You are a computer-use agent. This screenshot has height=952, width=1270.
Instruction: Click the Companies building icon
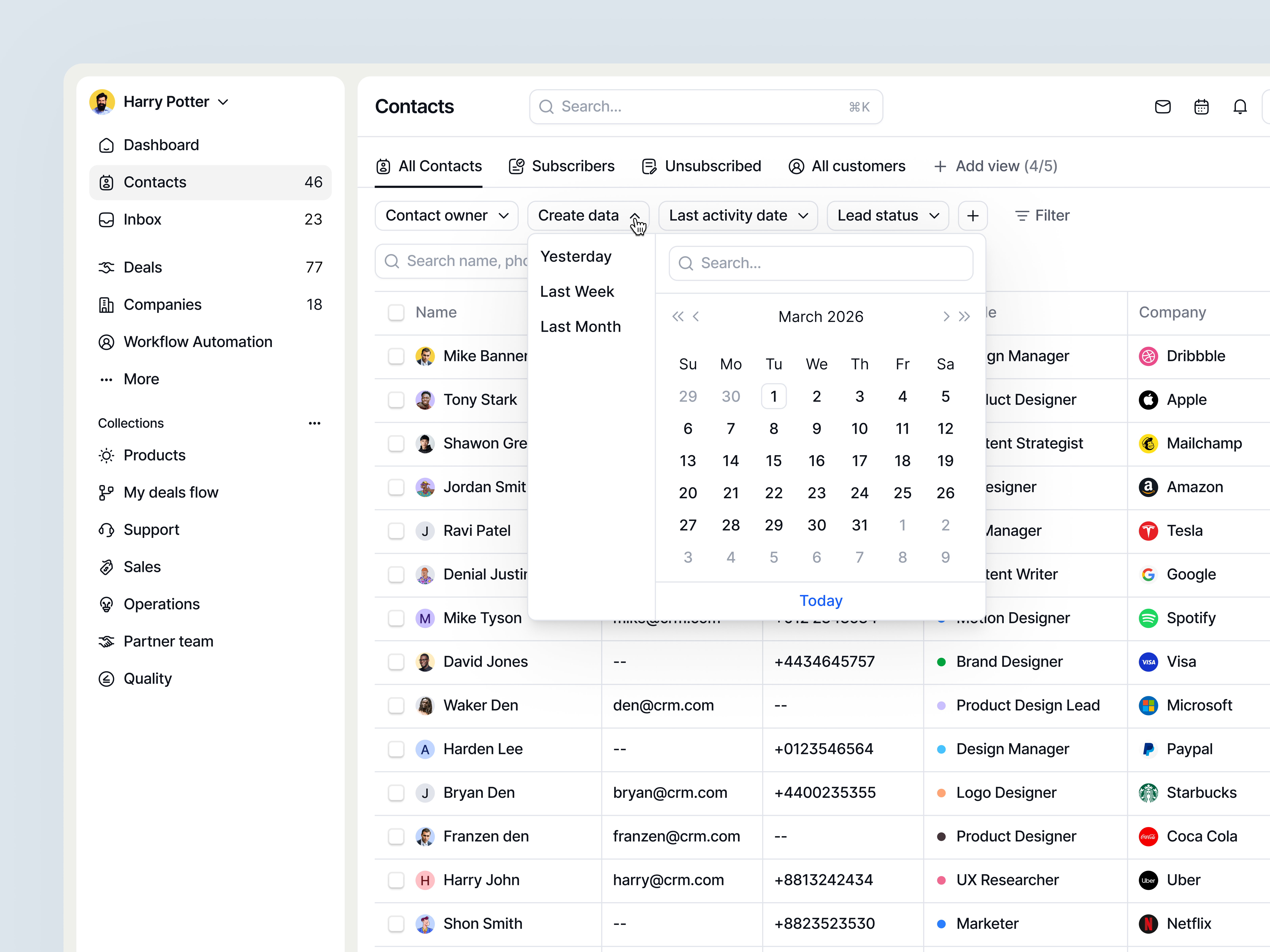click(106, 305)
